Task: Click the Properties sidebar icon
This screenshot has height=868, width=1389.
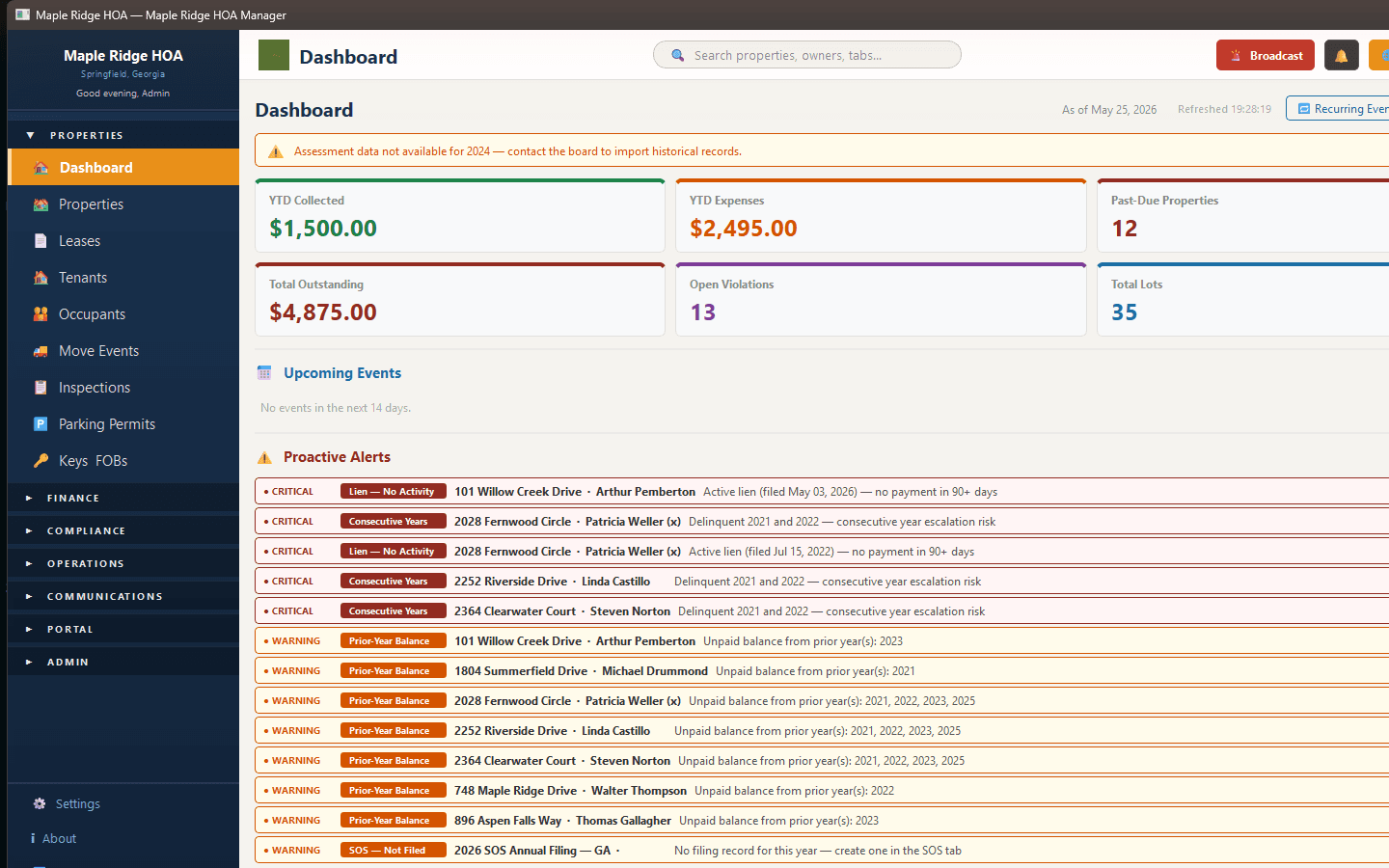Action: coord(41,204)
